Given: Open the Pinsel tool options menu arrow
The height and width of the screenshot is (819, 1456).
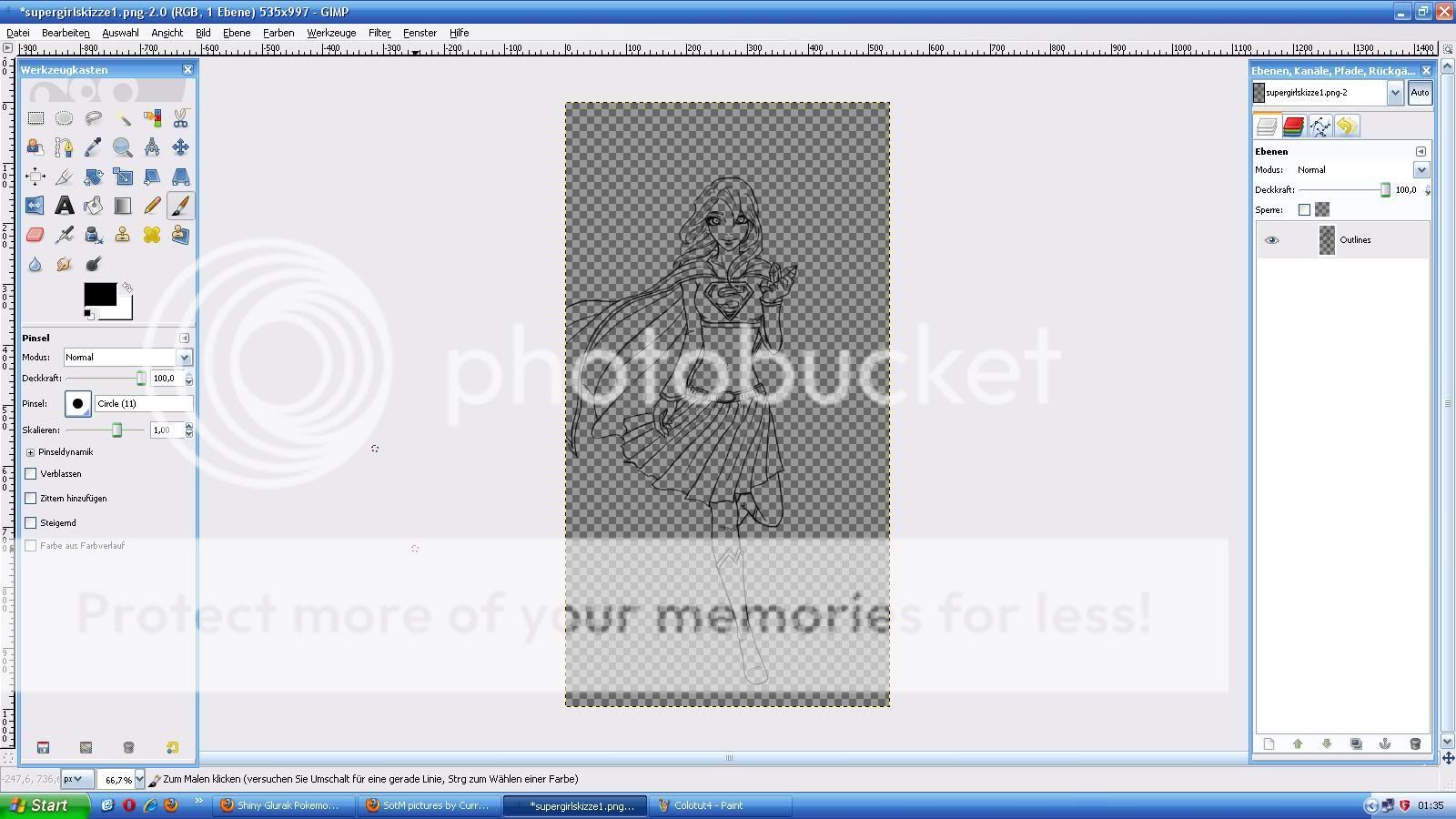Looking at the screenshot, I should pyautogui.click(x=185, y=338).
